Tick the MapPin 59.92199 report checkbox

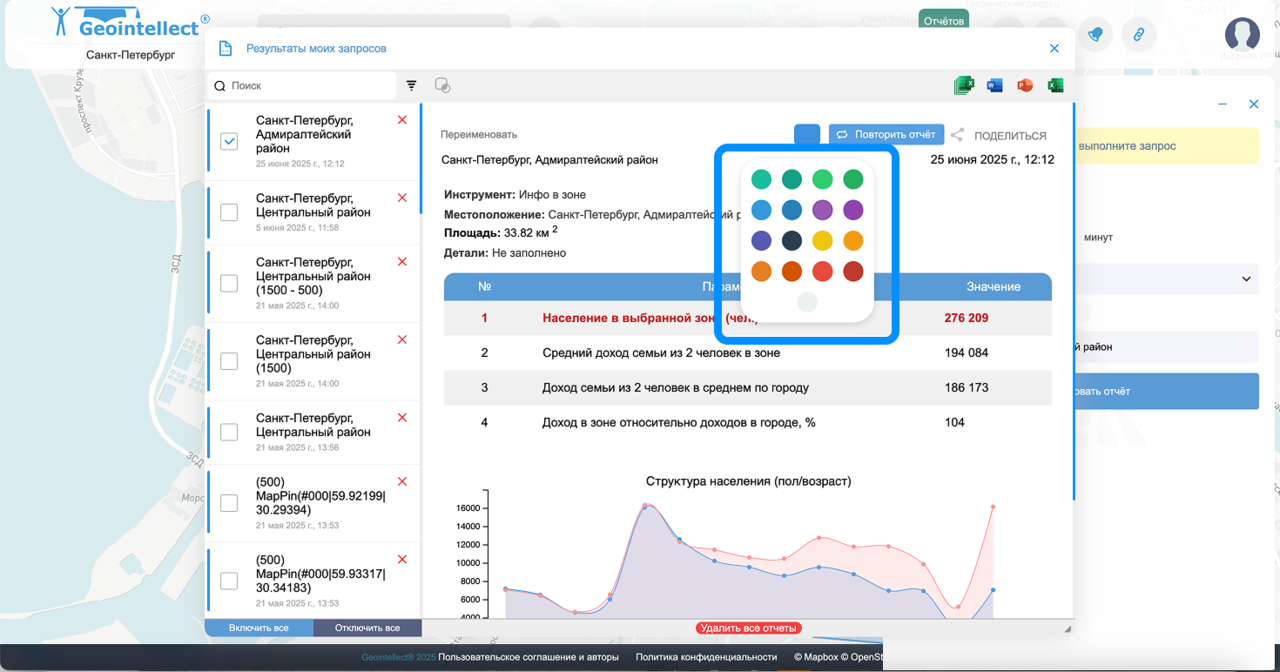click(229, 503)
